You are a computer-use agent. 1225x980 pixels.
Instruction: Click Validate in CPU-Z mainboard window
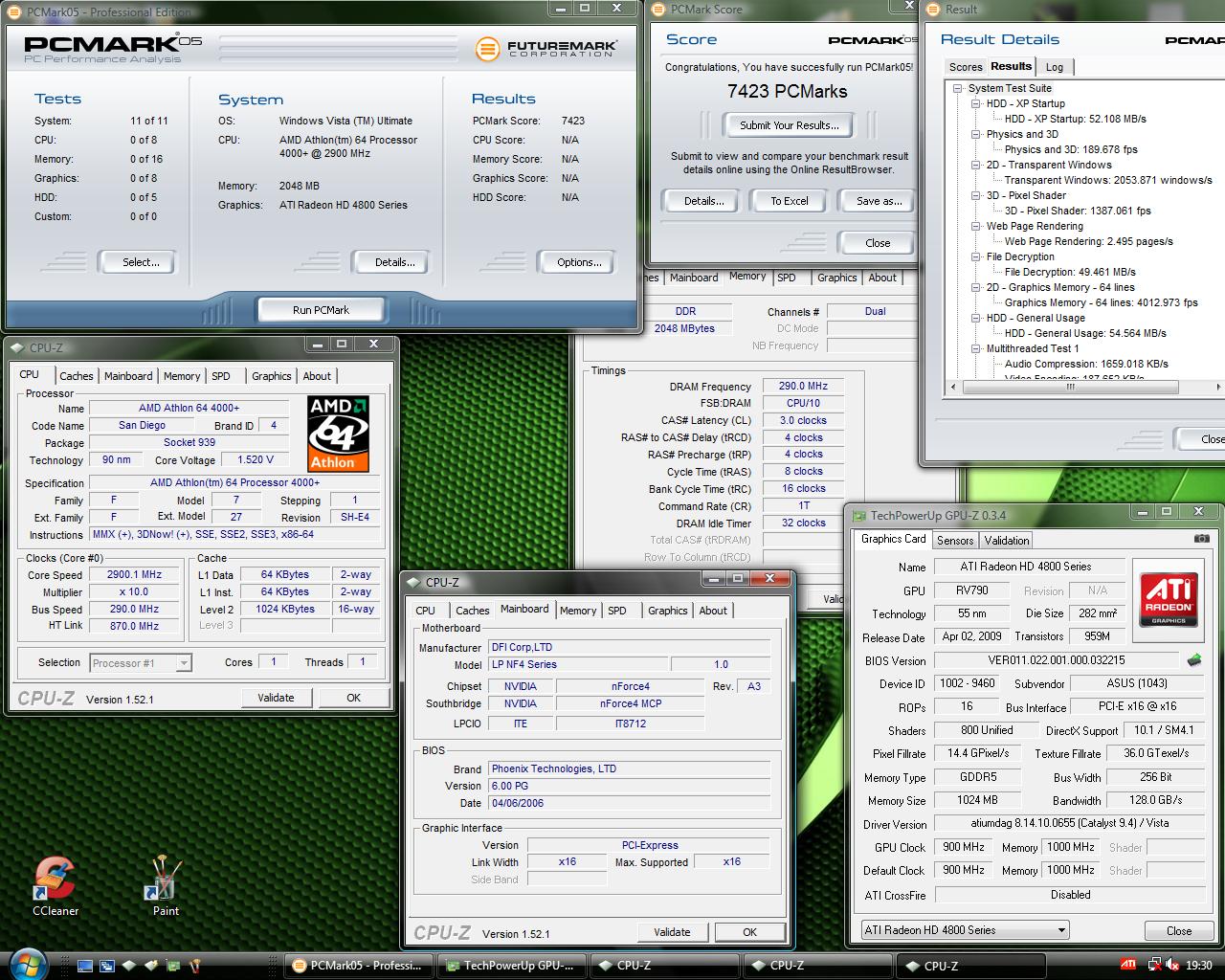(x=672, y=932)
